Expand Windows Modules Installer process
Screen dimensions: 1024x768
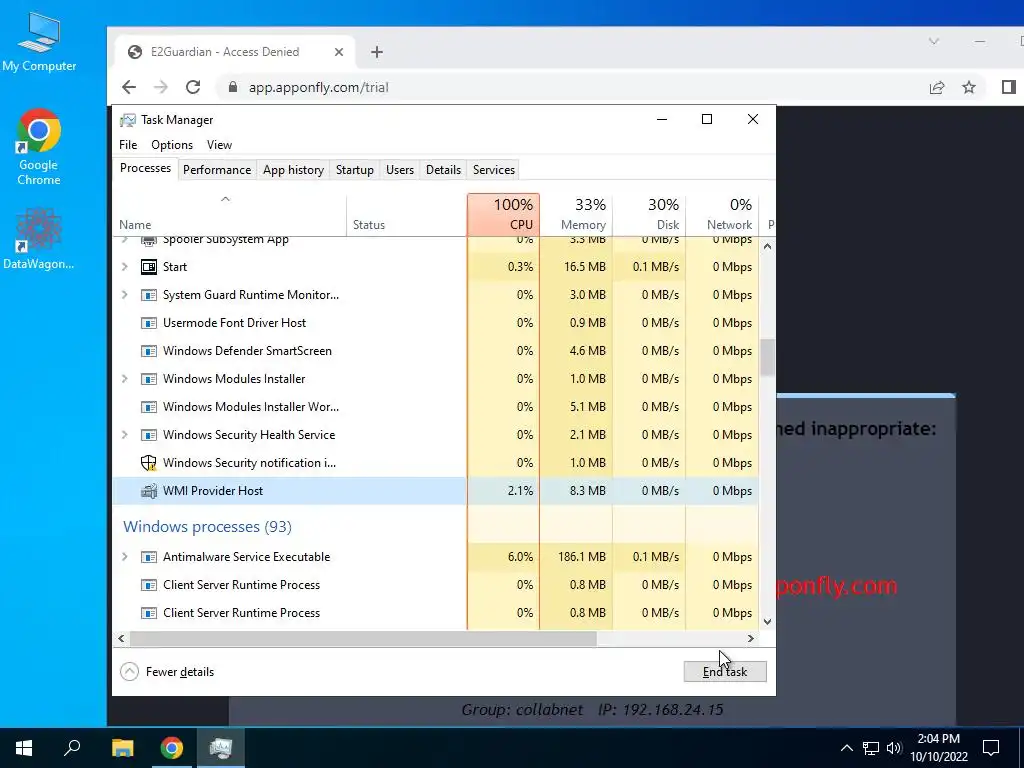coord(125,379)
